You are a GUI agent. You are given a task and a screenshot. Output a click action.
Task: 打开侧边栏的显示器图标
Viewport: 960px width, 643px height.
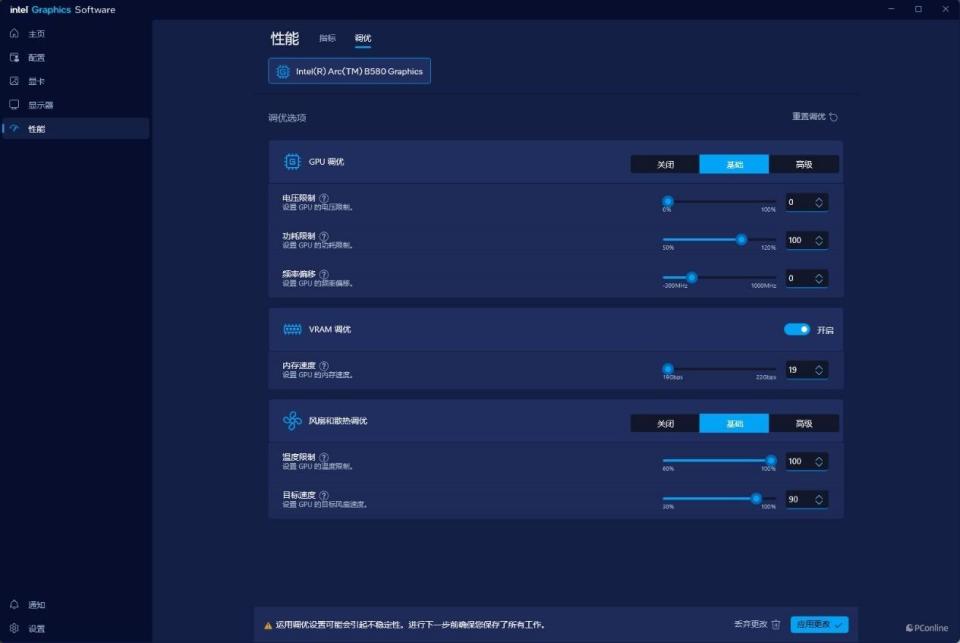pyautogui.click(x=14, y=104)
